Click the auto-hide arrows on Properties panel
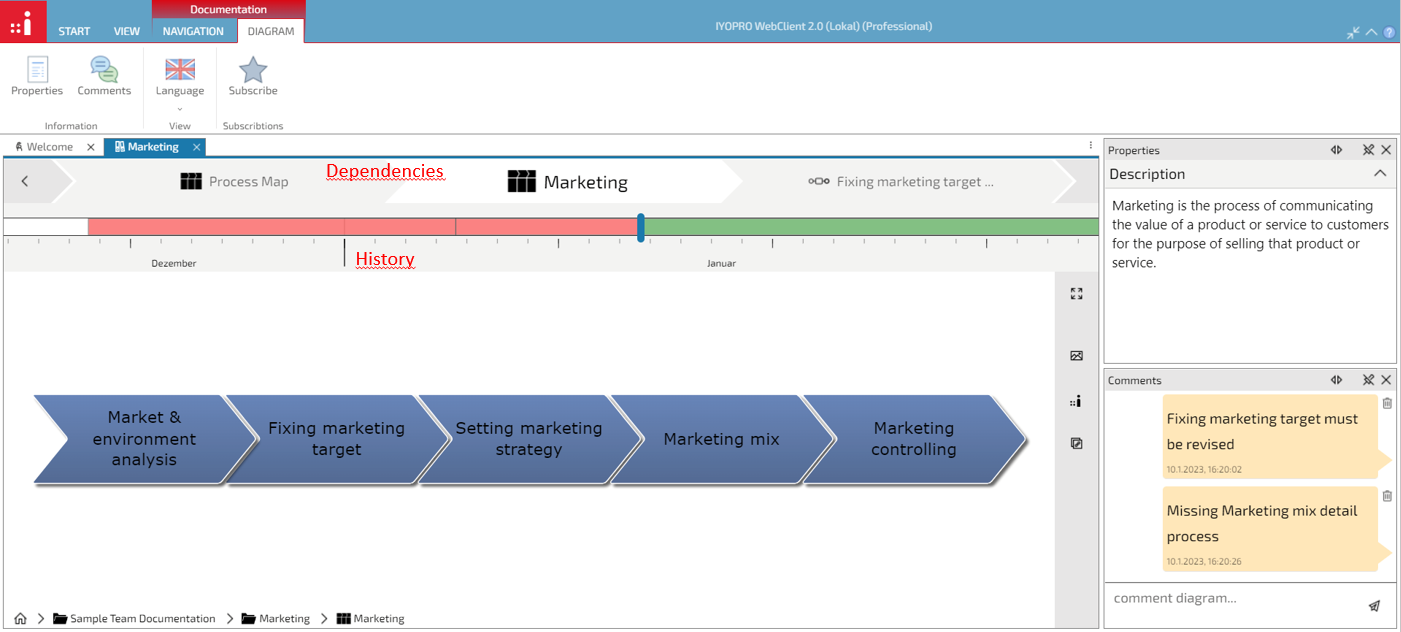 [x=1336, y=150]
